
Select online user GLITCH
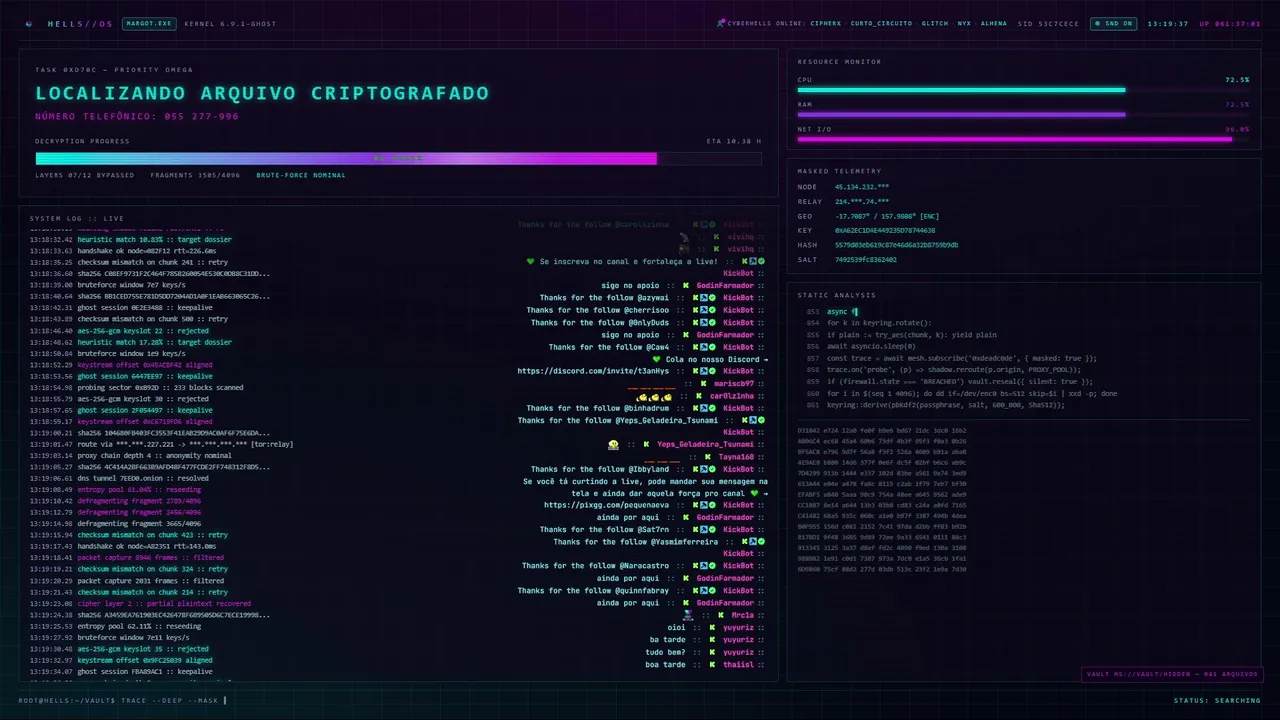pos(935,23)
